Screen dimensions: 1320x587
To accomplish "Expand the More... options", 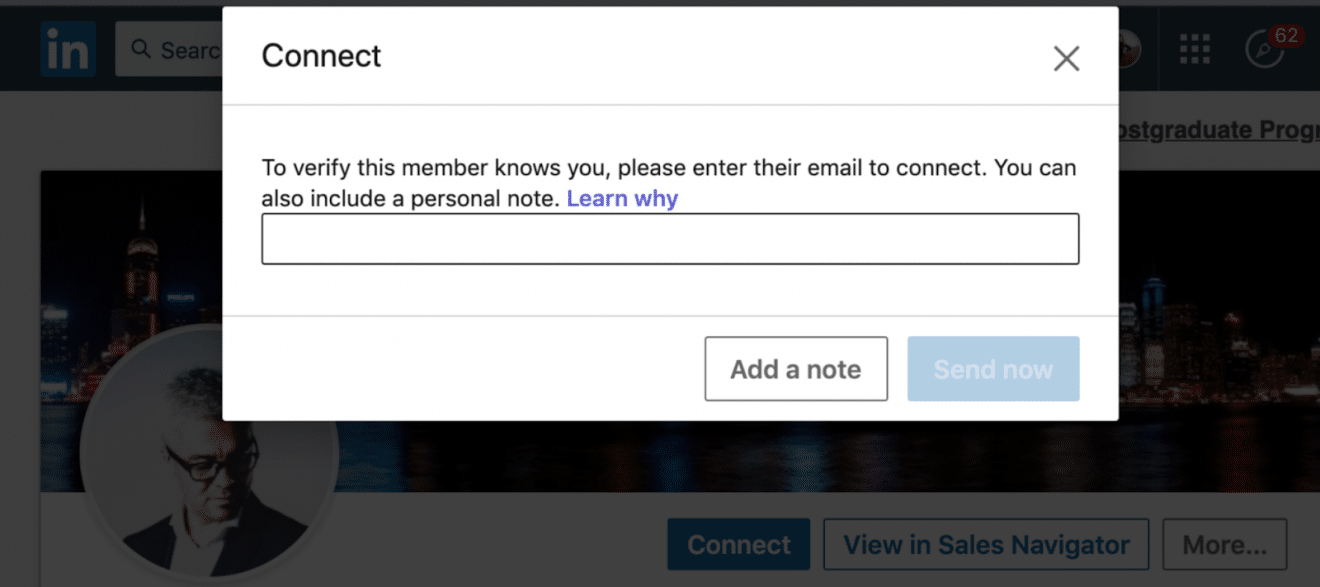I will pyautogui.click(x=1224, y=544).
